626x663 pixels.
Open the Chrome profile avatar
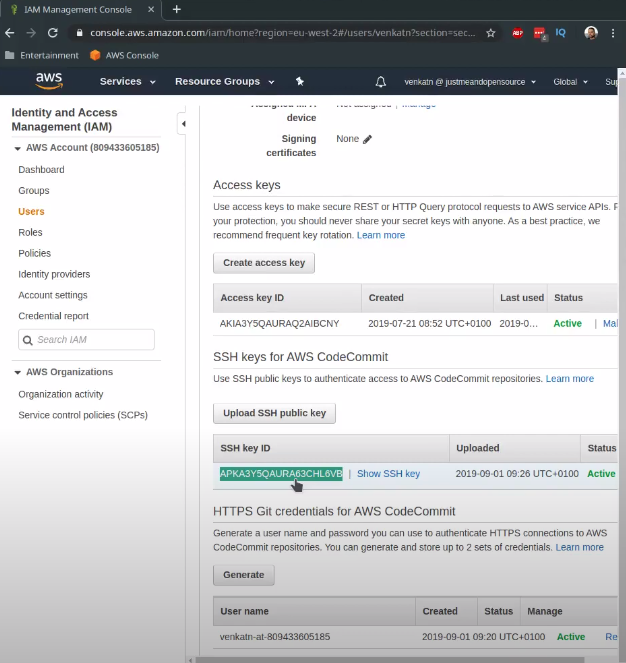point(590,33)
